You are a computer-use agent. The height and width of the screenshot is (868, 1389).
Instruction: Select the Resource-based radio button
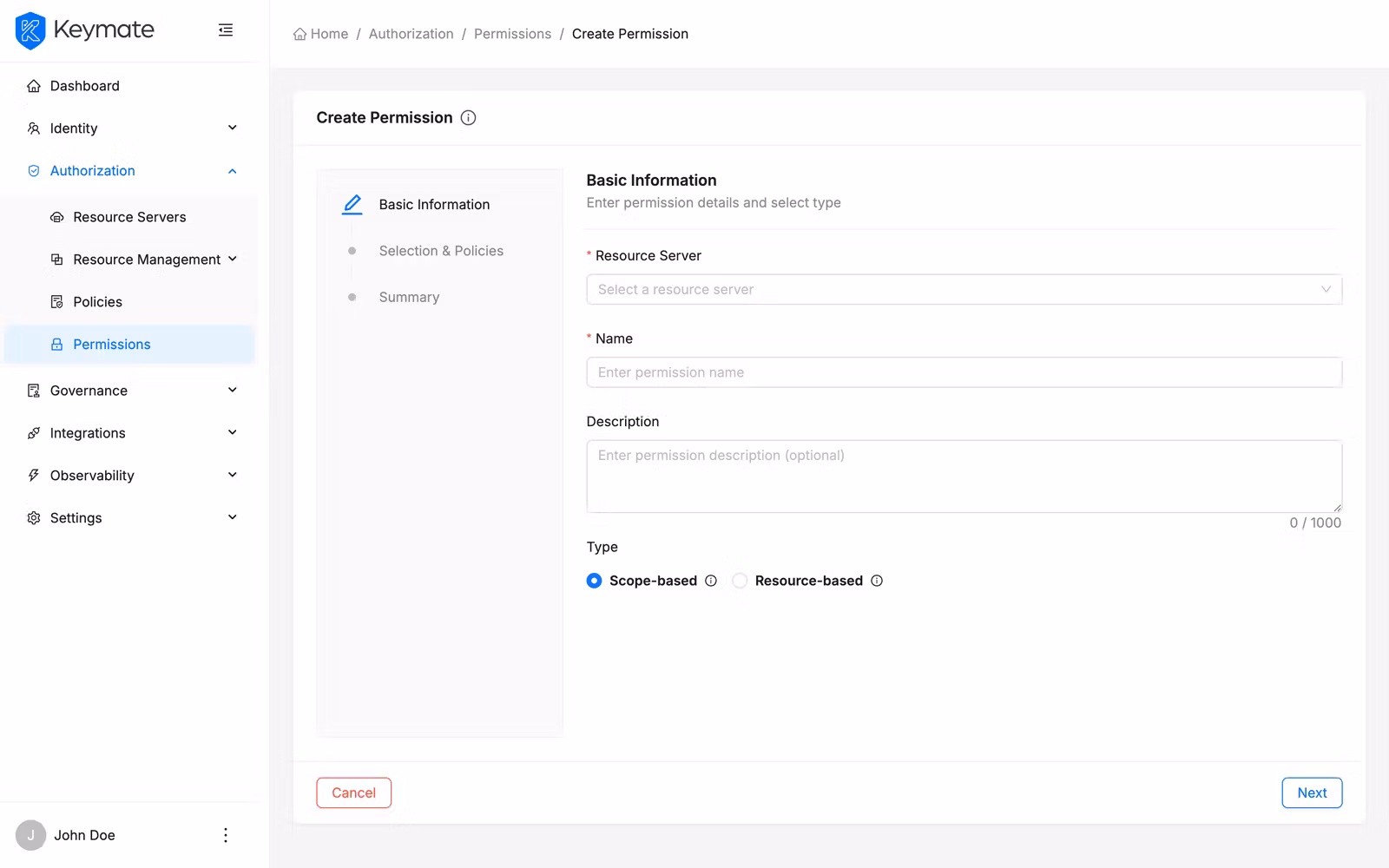[x=740, y=581]
